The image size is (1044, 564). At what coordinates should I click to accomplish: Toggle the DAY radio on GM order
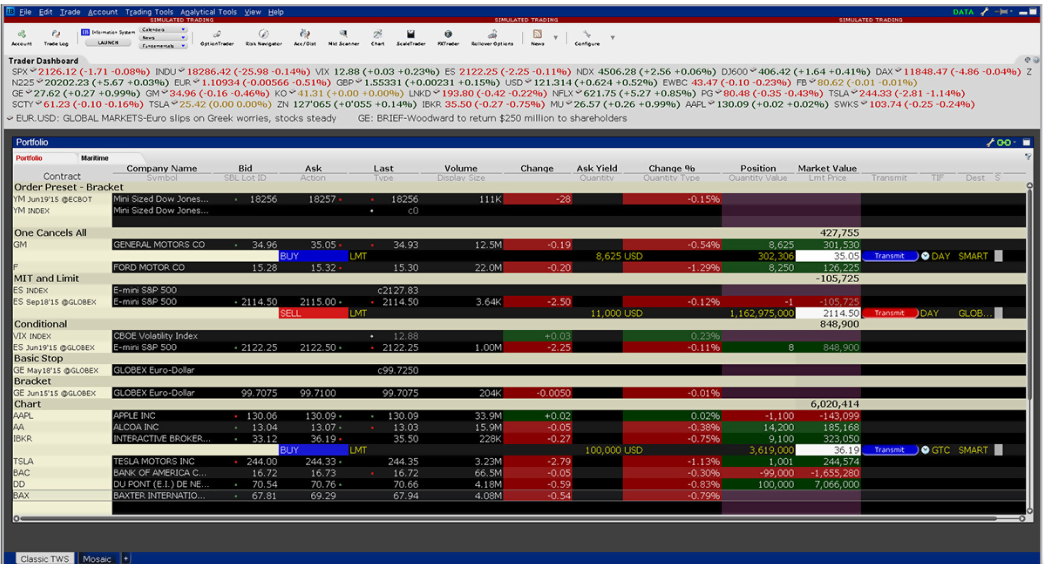click(x=925, y=256)
